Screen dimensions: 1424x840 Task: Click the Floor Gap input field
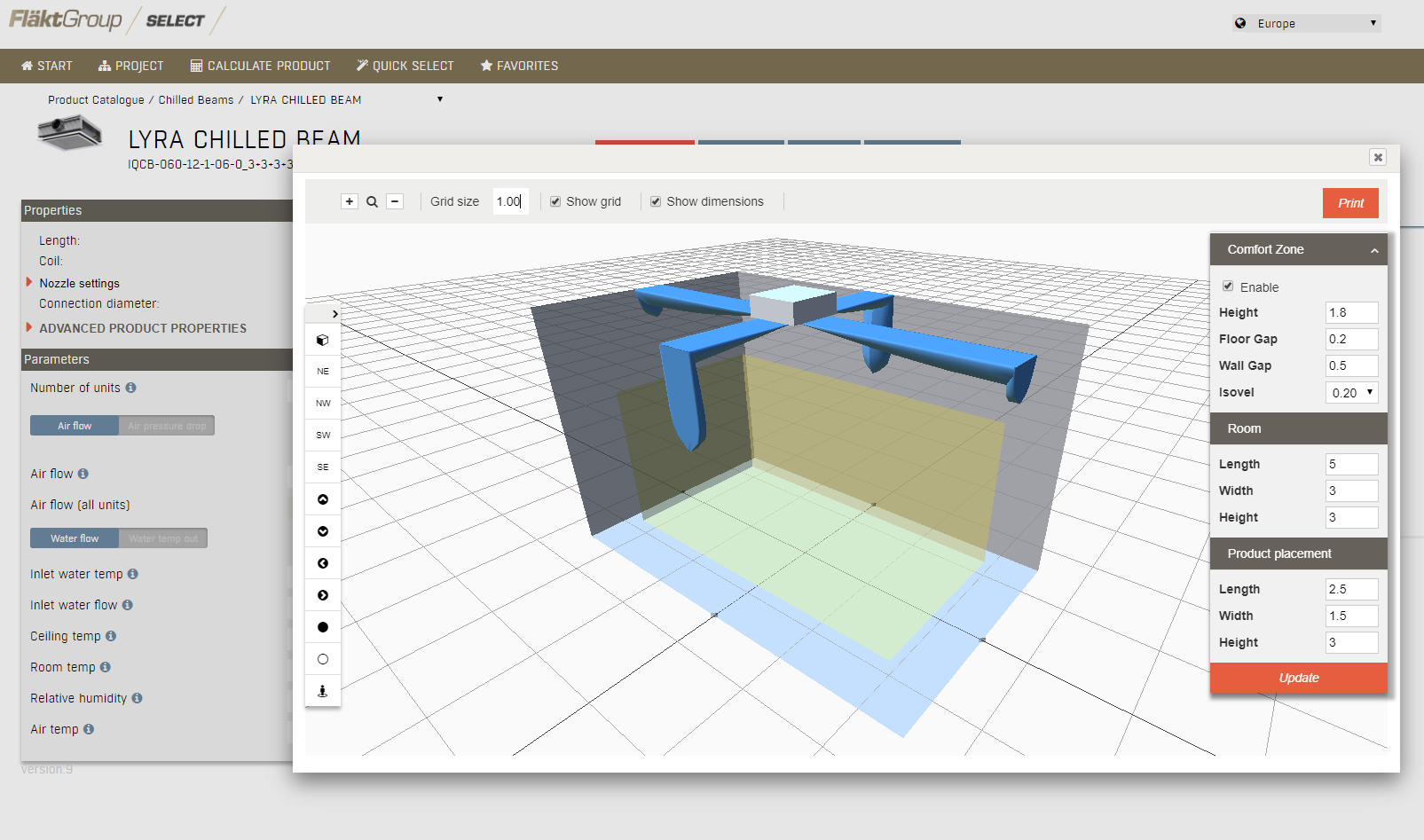pyautogui.click(x=1352, y=339)
